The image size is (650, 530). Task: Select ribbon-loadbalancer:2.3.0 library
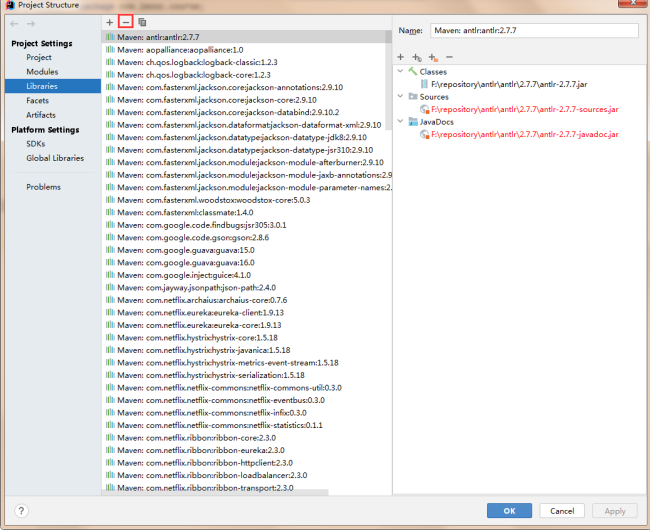pyautogui.click(x=247, y=475)
